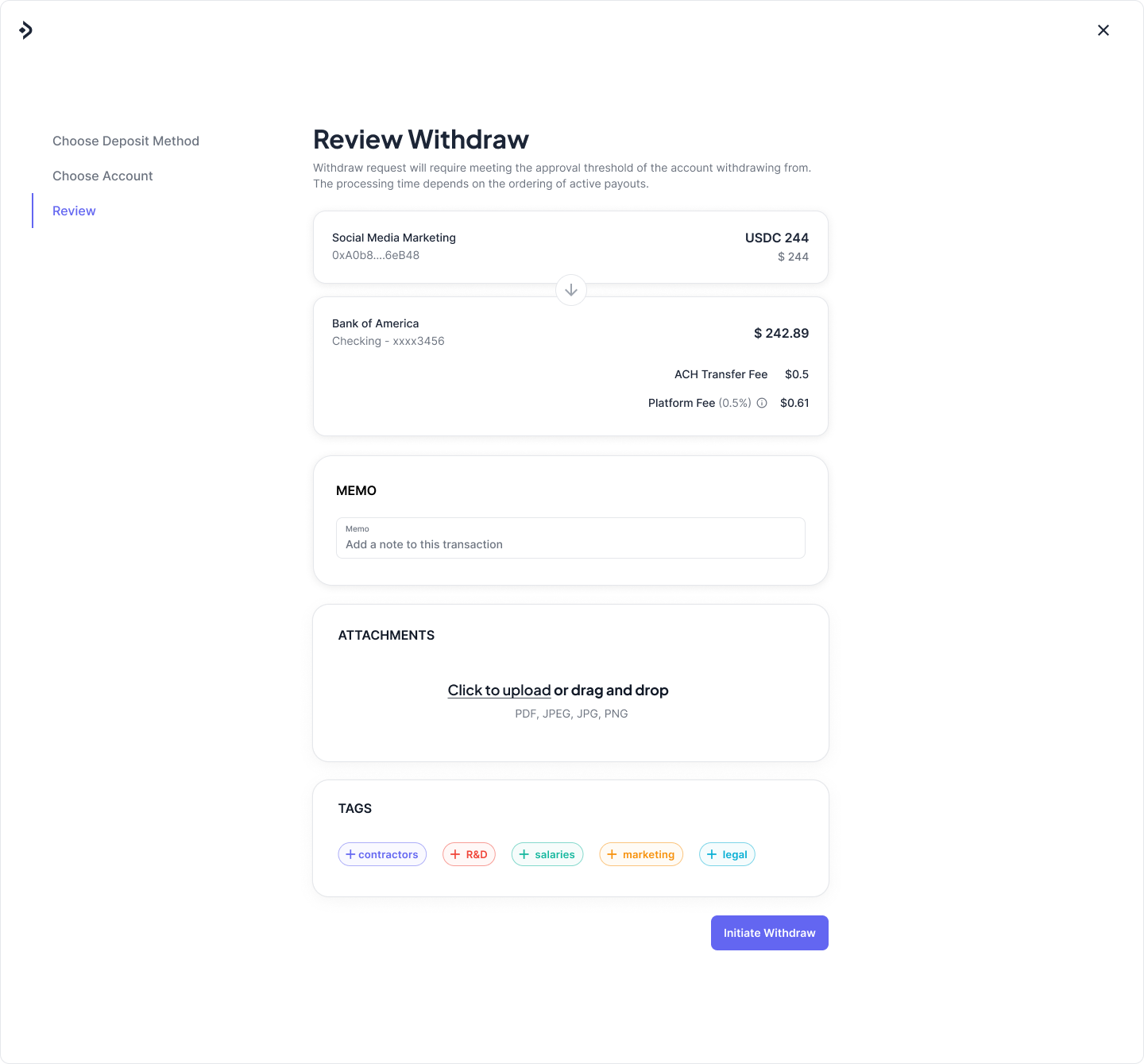The image size is (1144, 1064).
Task: Click the Memo text field
Action: [x=570, y=538]
